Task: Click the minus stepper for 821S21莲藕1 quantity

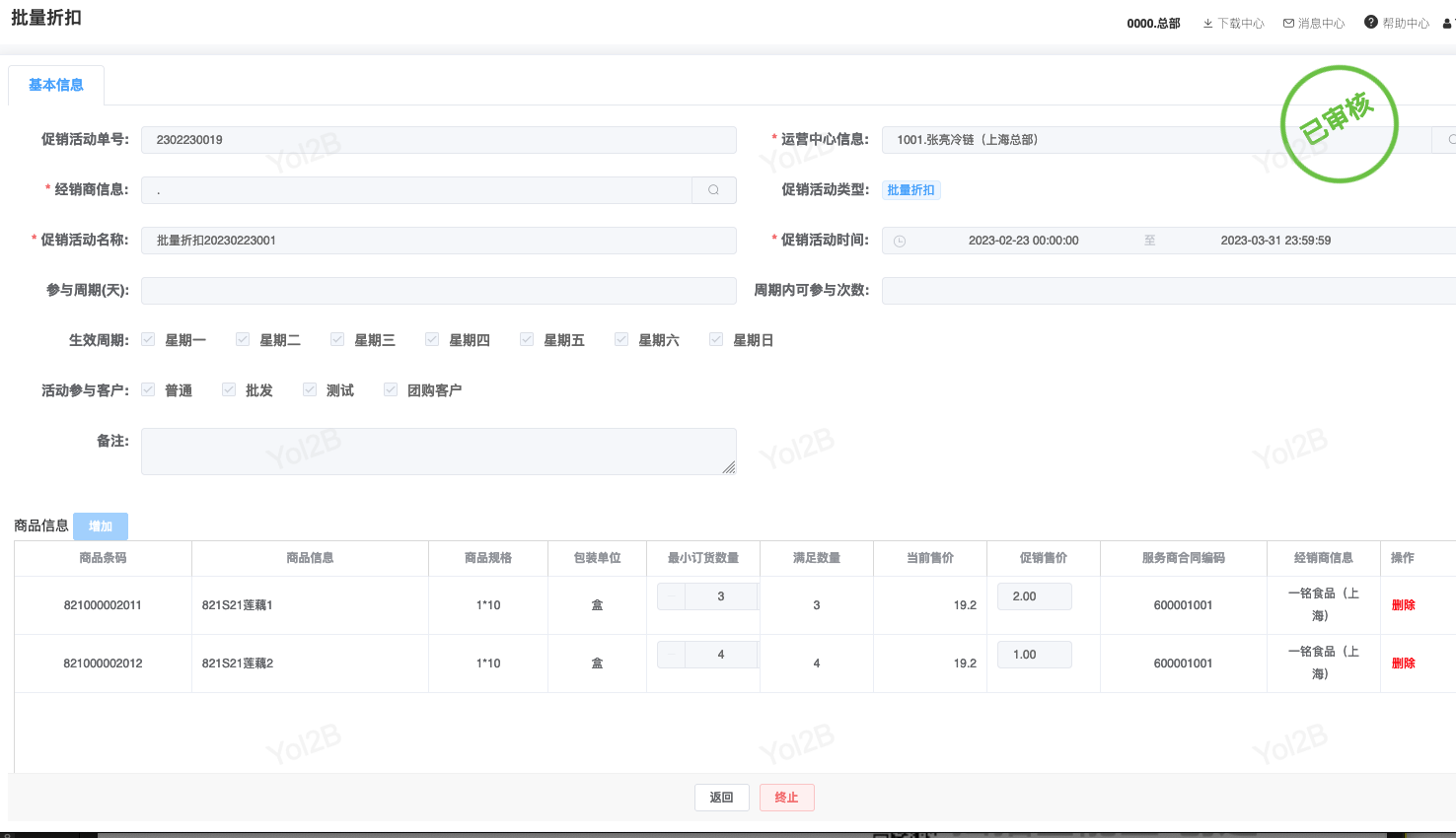Action: [672, 596]
